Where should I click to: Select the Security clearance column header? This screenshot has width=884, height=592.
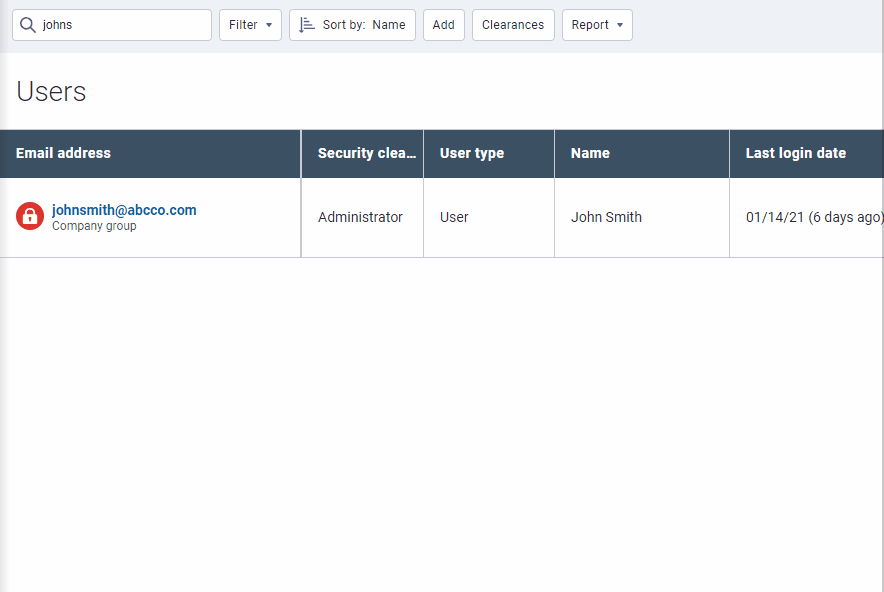coord(366,153)
